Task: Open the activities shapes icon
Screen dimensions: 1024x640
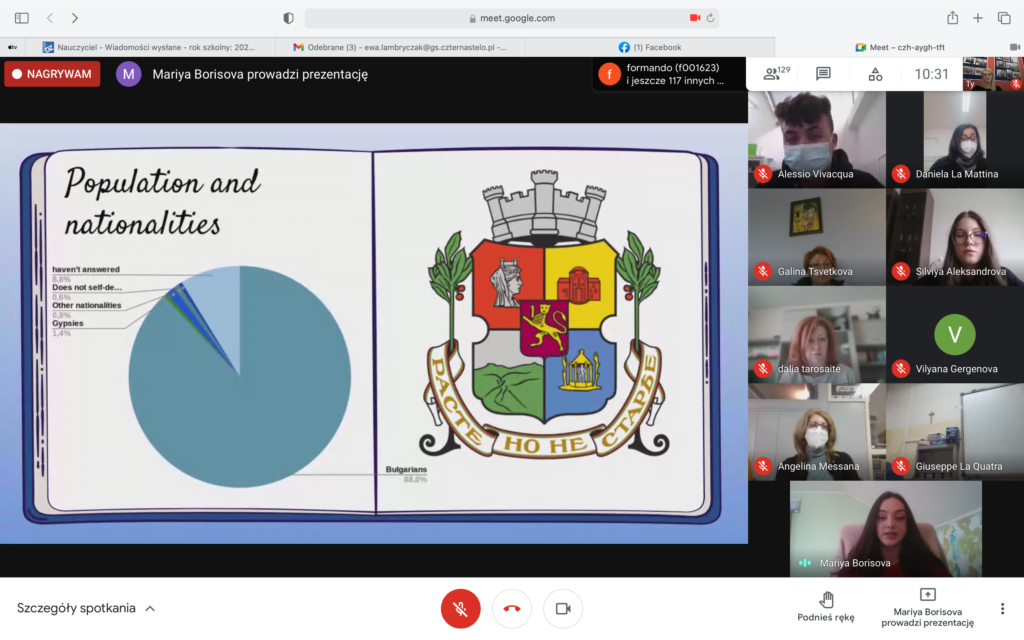Action: 875,74
